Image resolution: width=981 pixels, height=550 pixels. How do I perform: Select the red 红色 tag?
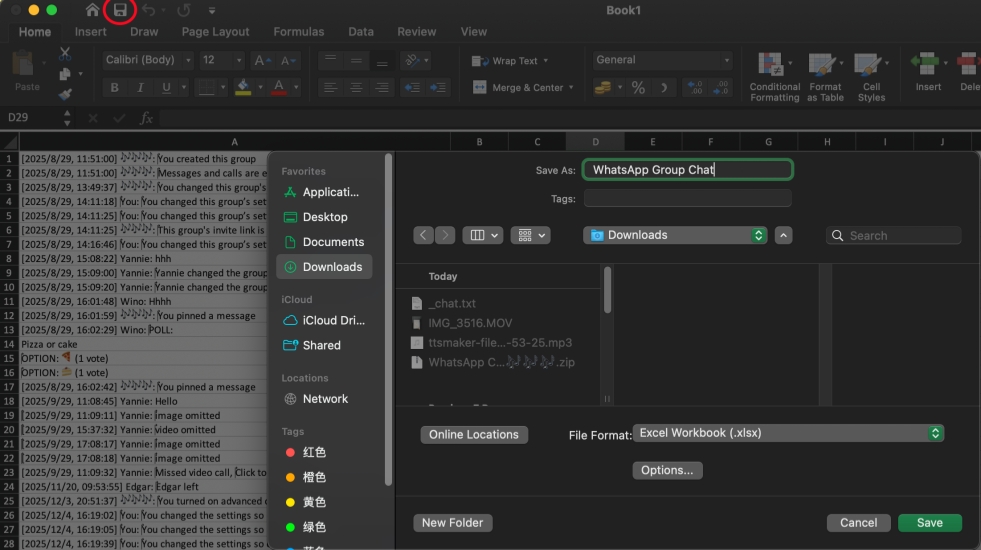pyautogui.click(x=314, y=453)
